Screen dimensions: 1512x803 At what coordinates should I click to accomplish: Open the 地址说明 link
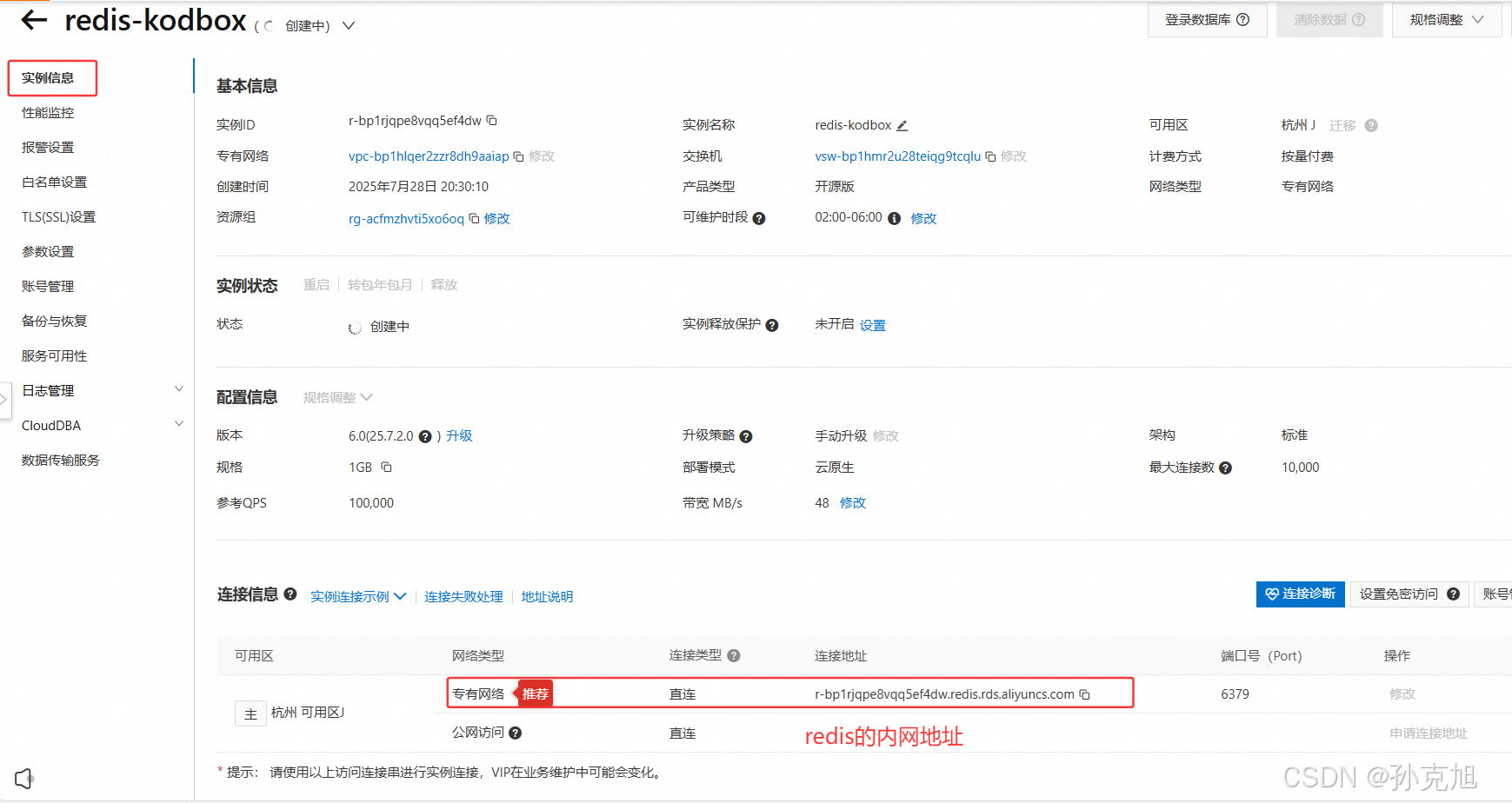click(547, 597)
